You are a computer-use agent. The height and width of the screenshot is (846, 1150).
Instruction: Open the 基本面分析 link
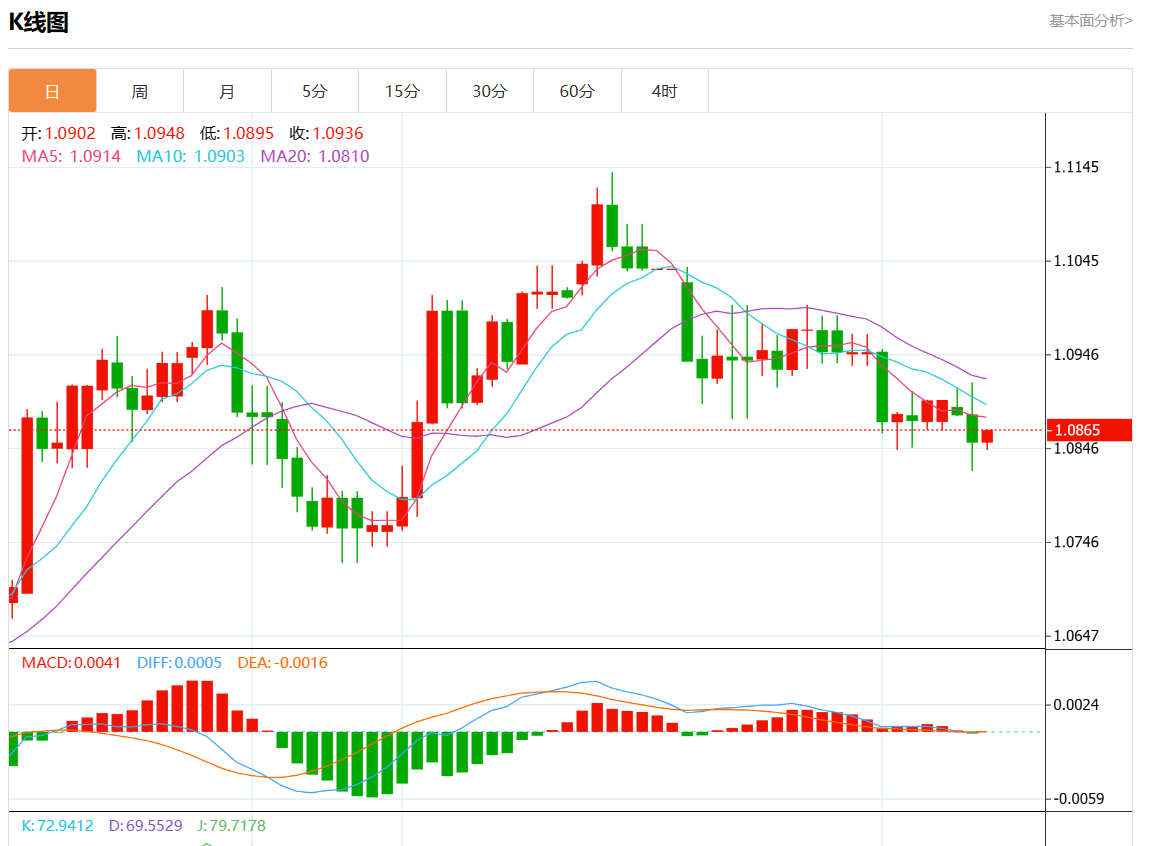tap(1090, 20)
